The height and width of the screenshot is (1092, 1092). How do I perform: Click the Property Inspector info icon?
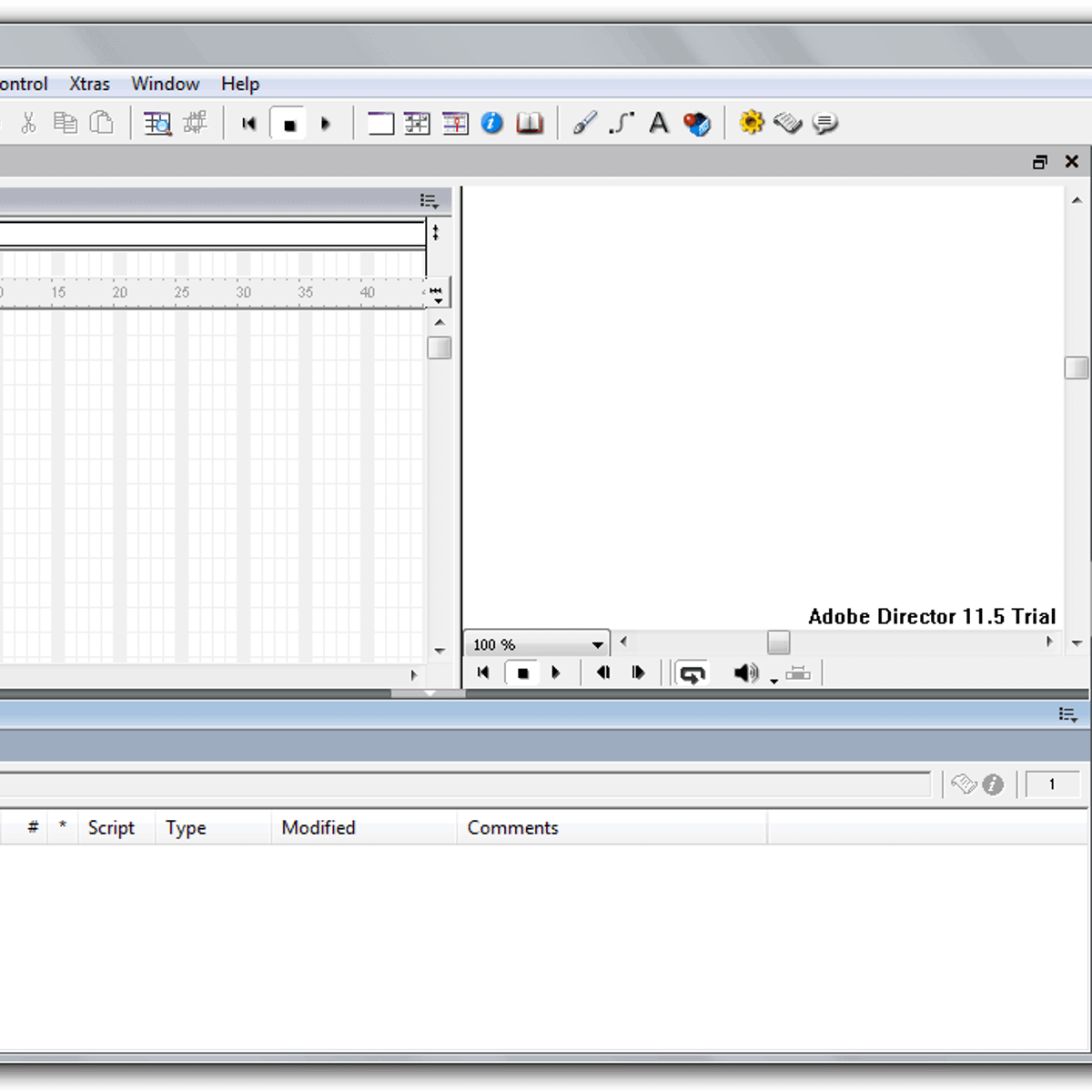[492, 123]
